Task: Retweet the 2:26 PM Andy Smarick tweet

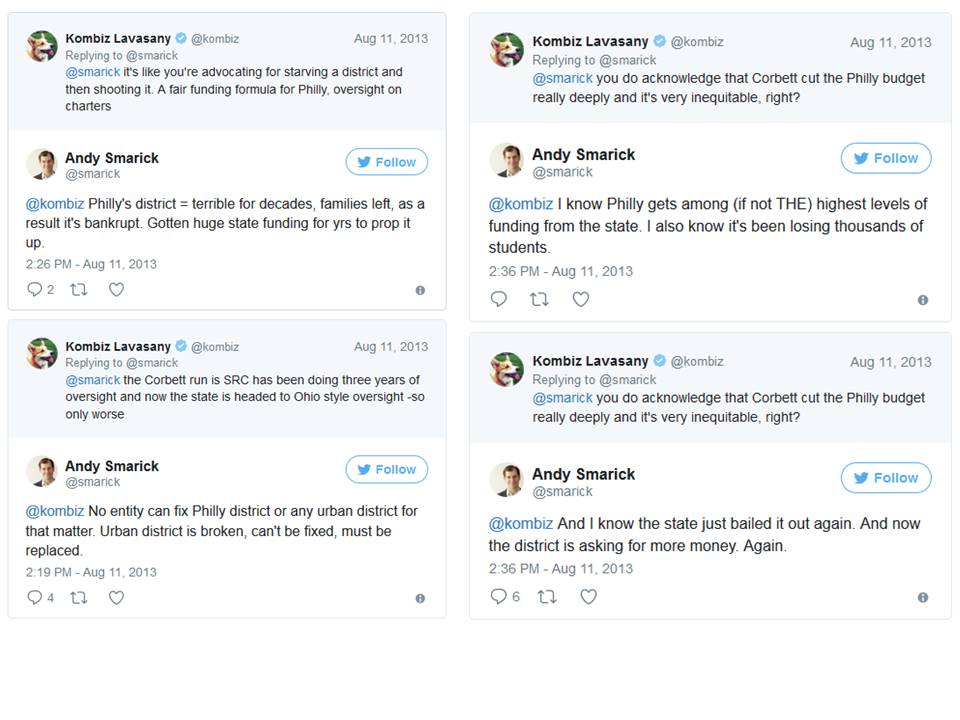Action: pyautogui.click(x=78, y=289)
